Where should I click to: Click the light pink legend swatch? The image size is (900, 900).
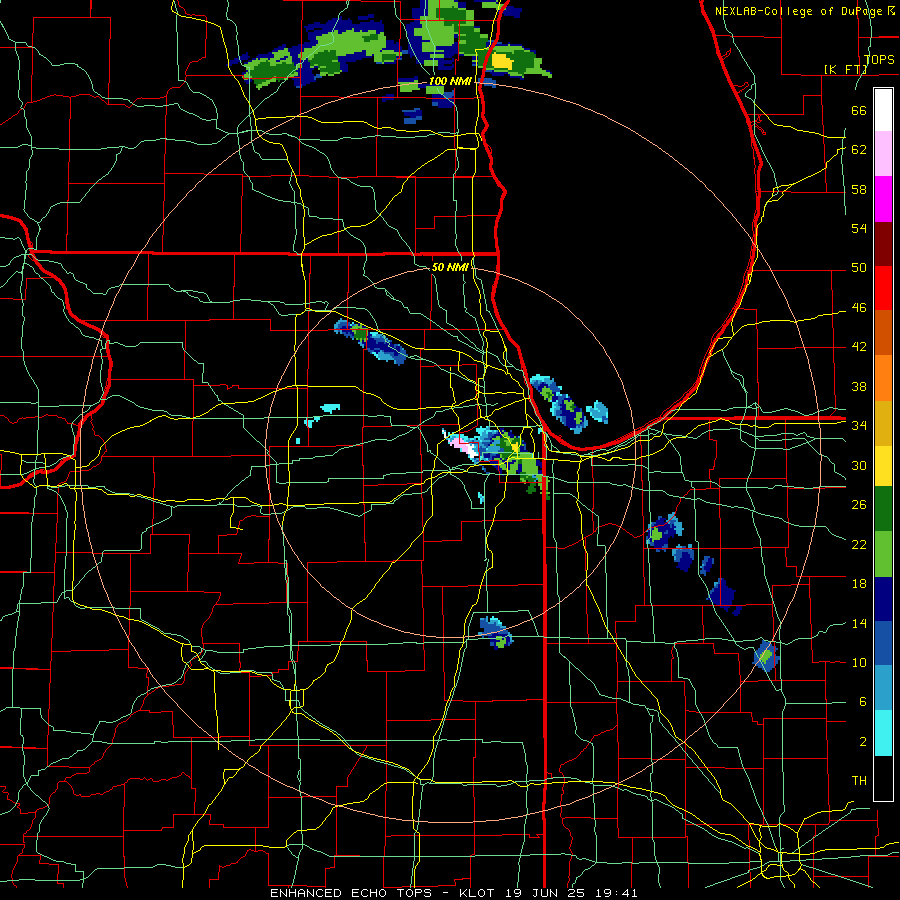click(883, 154)
